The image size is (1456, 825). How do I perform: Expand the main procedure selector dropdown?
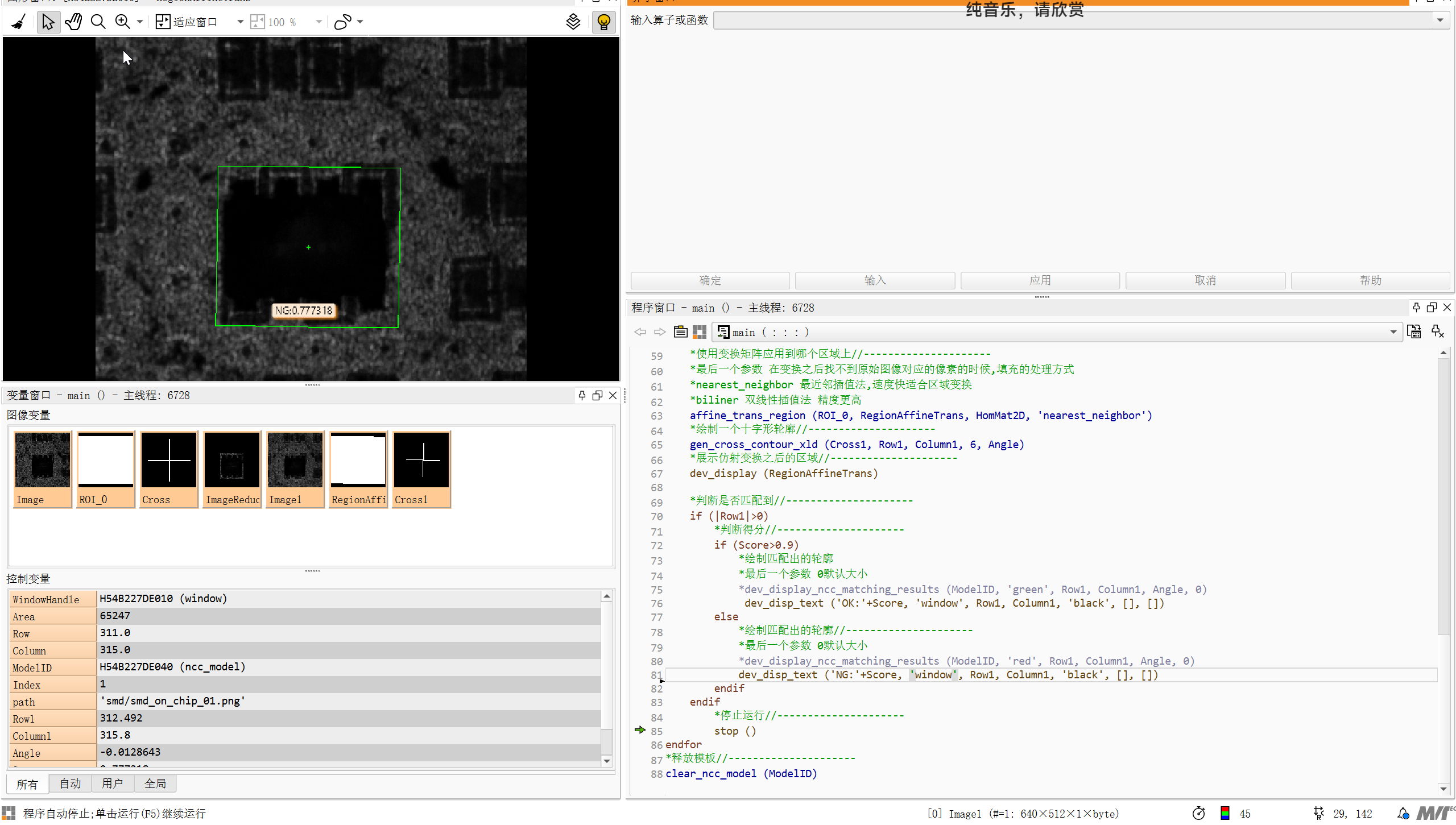(1393, 332)
